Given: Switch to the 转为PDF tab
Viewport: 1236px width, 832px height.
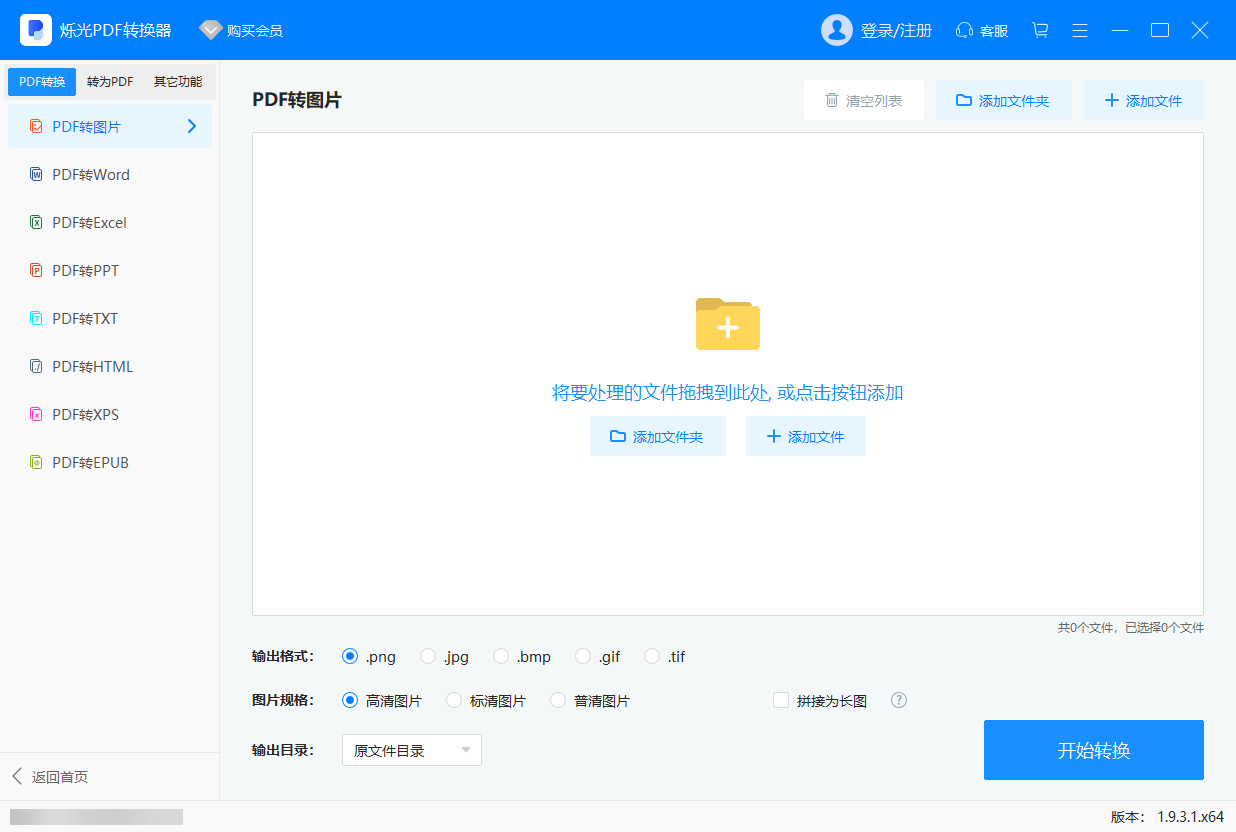Looking at the screenshot, I should [x=110, y=82].
